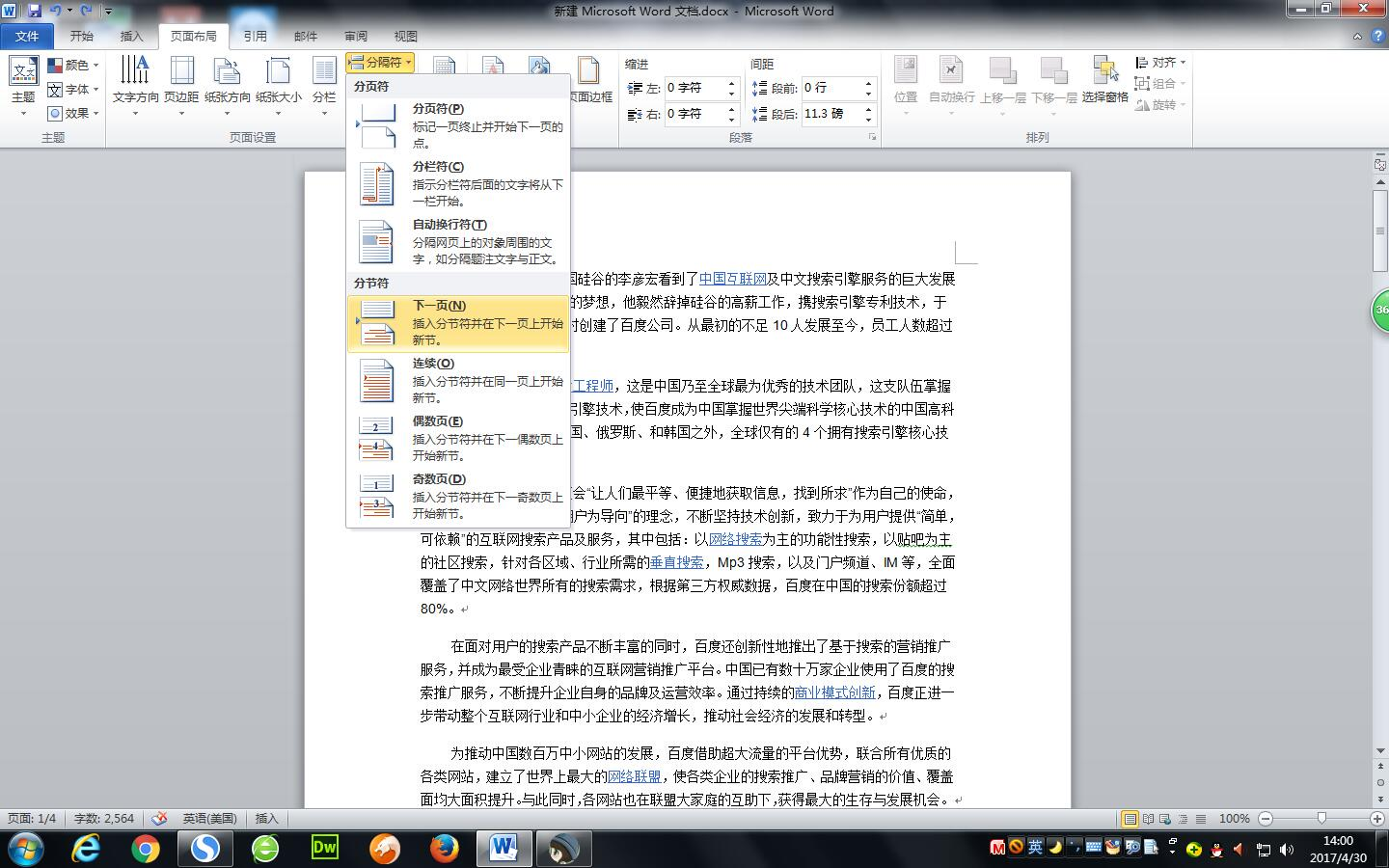Choose 连续(O) continuous section break
This screenshot has width=1389, height=868.
[458, 380]
